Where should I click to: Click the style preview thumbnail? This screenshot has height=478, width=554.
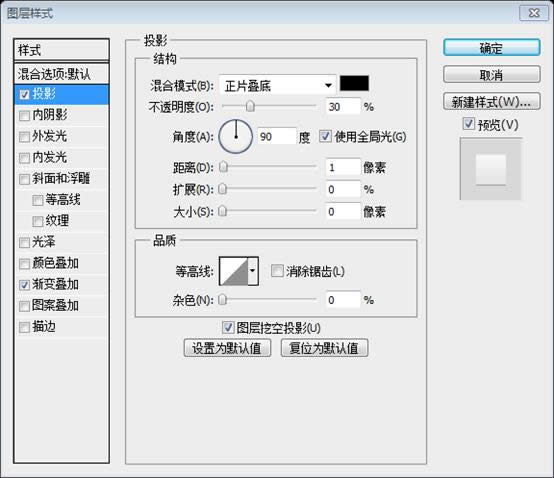(x=491, y=169)
